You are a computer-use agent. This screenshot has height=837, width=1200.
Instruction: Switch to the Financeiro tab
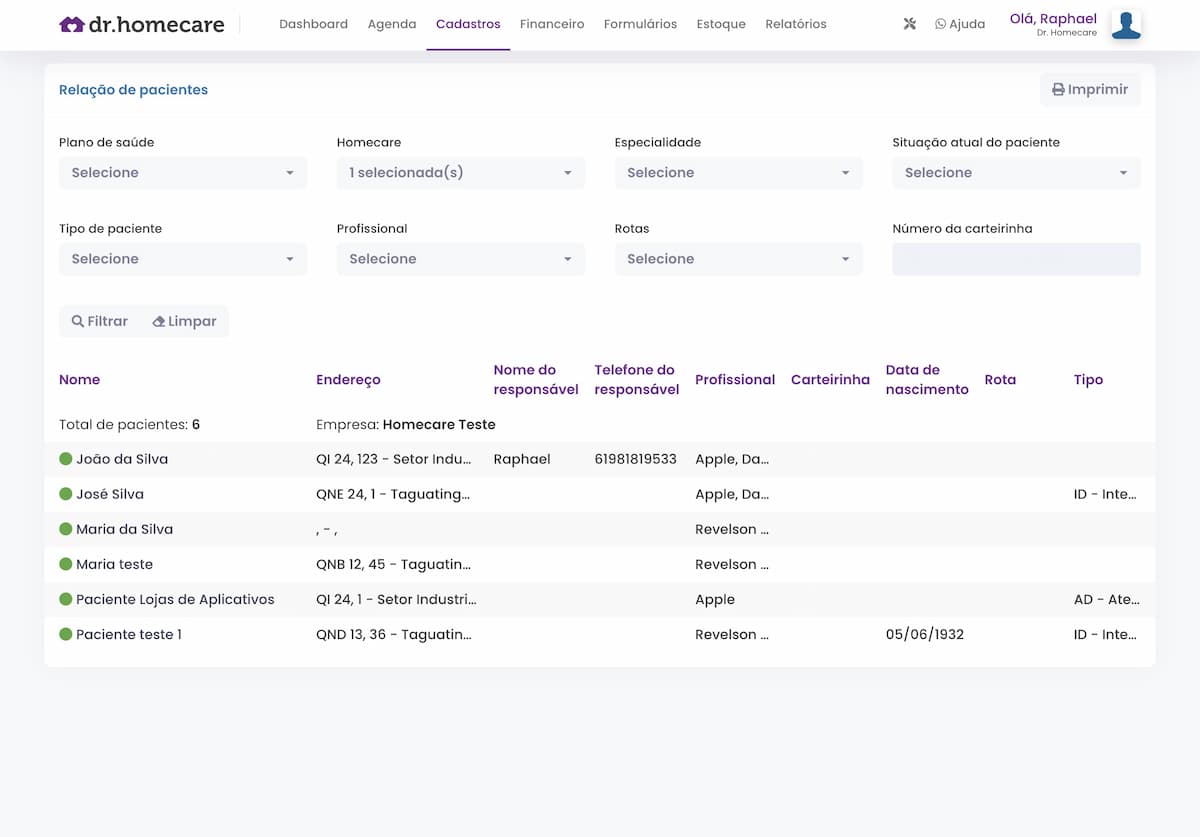(x=552, y=23)
